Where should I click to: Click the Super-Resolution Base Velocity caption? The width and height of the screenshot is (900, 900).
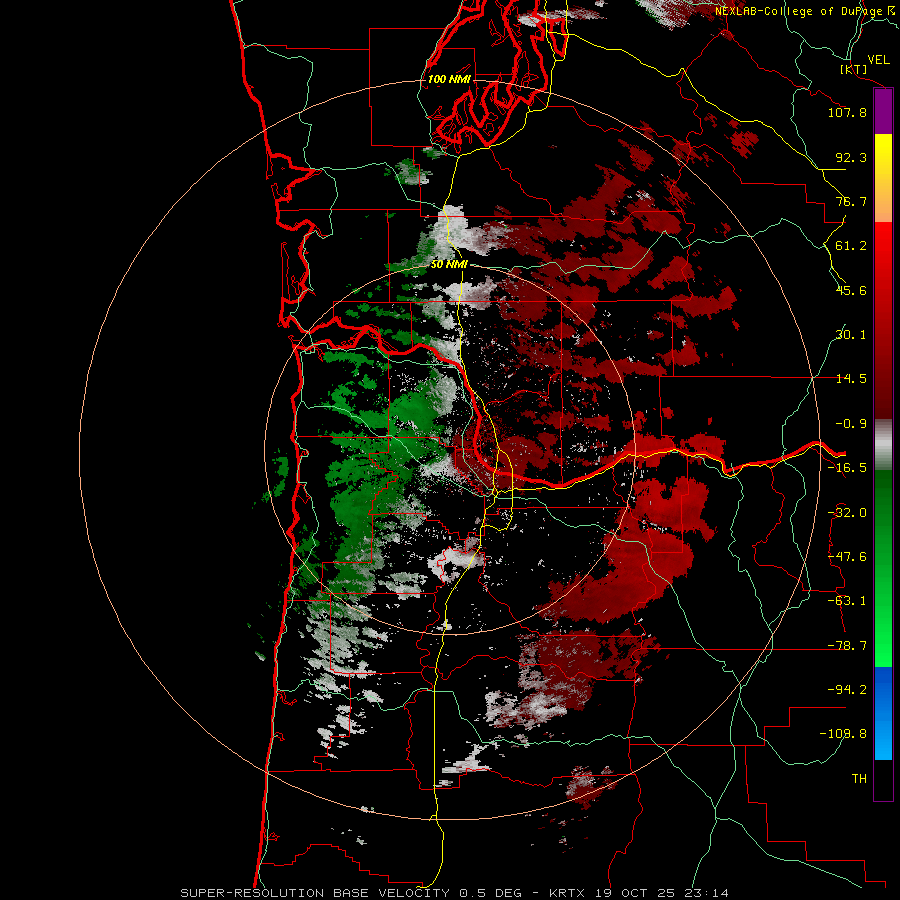455,893
